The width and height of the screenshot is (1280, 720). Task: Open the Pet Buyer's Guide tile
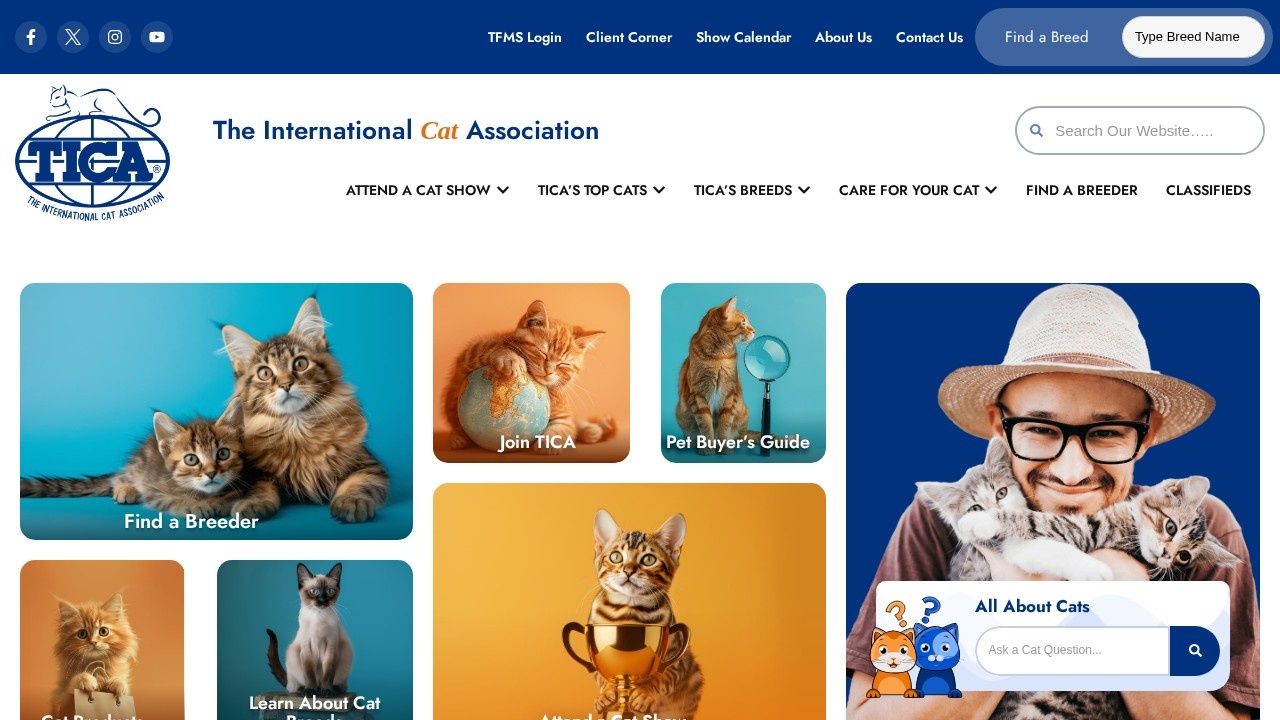743,373
